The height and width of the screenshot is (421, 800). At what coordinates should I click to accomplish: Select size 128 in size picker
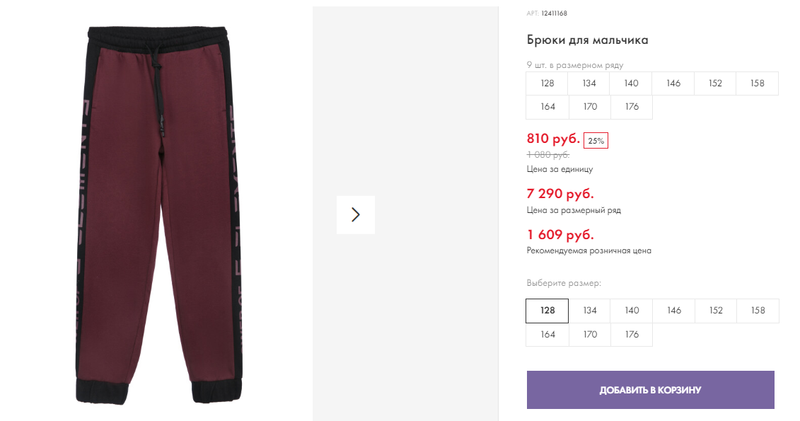point(547,311)
